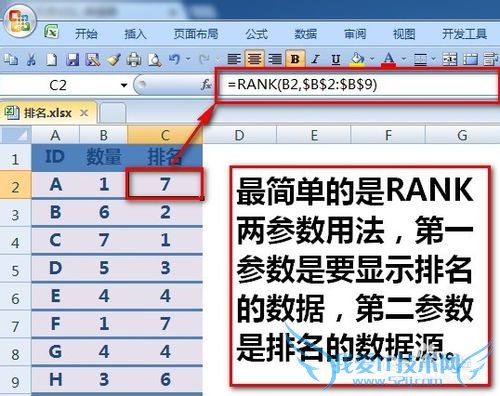
Task: Open the 视图 ribbon tab
Action: point(404,34)
